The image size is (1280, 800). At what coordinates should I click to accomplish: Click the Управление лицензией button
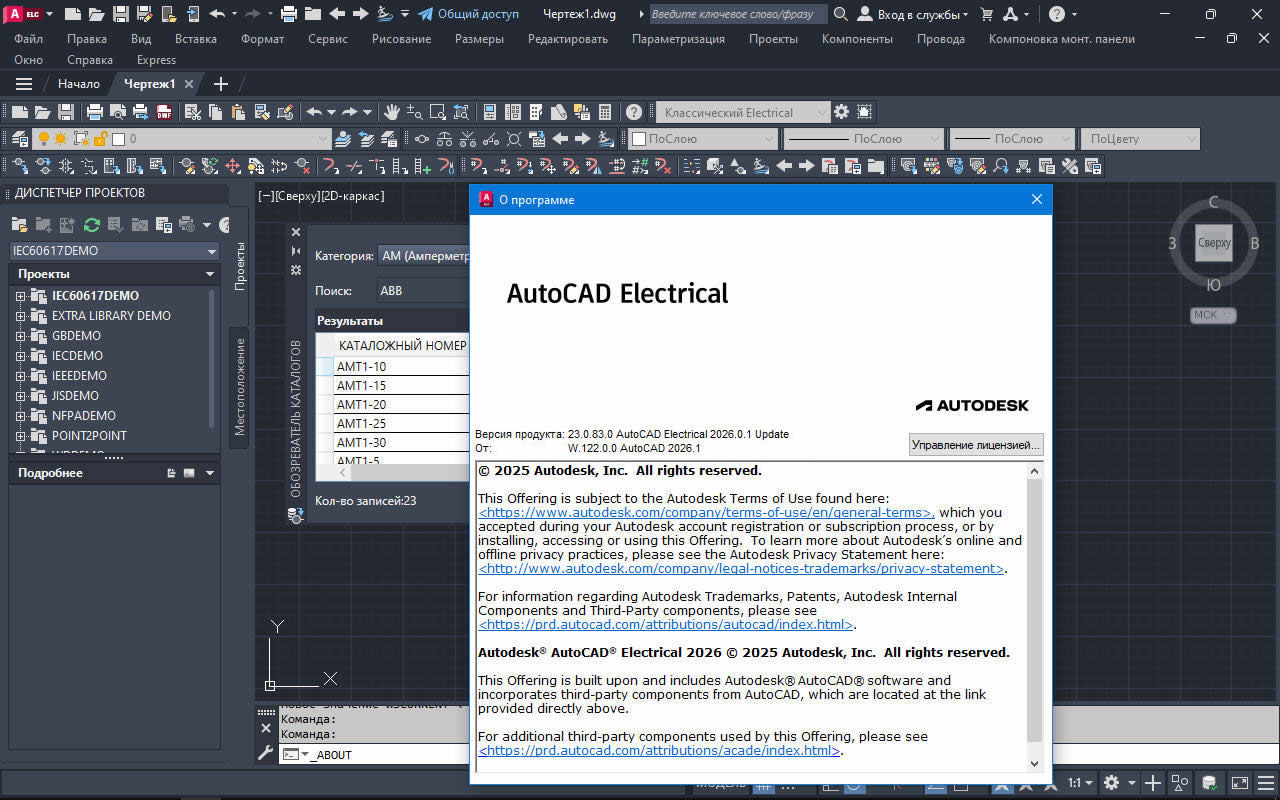point(976,444)
